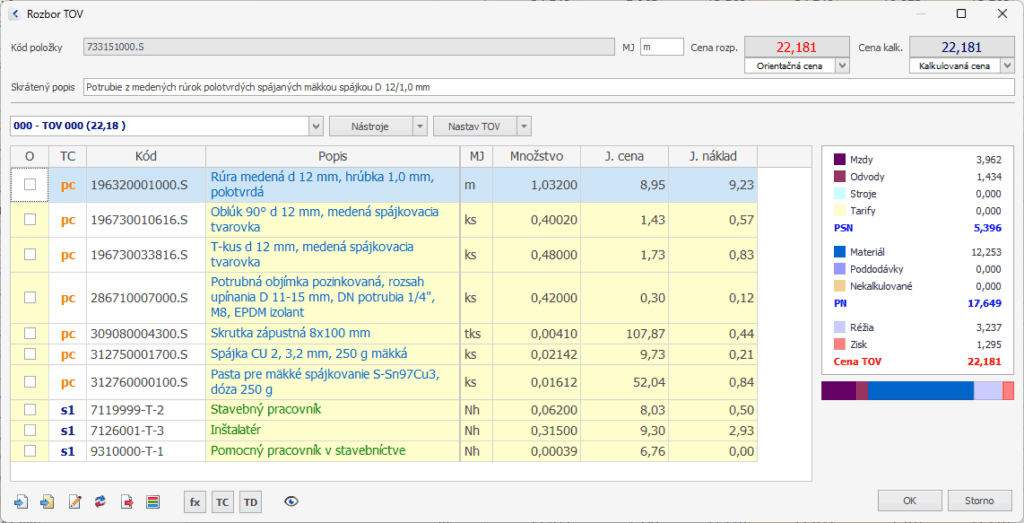Select checkbox for Skrutka zápustná 8x100 mm
Screen dimensions: 1024x523
(30, 333)
